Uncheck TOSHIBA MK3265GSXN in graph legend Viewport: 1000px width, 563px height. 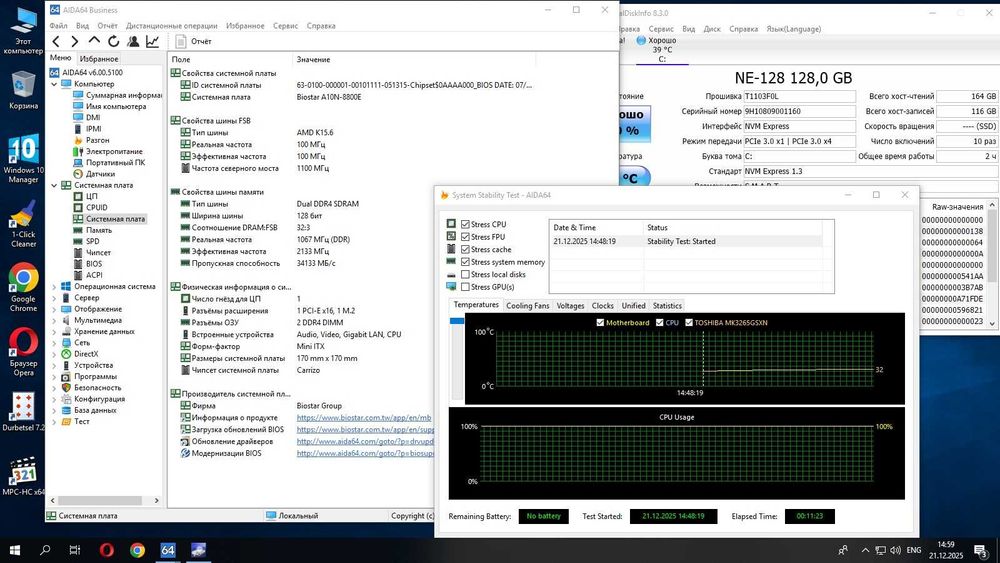[x=689, y=323]
